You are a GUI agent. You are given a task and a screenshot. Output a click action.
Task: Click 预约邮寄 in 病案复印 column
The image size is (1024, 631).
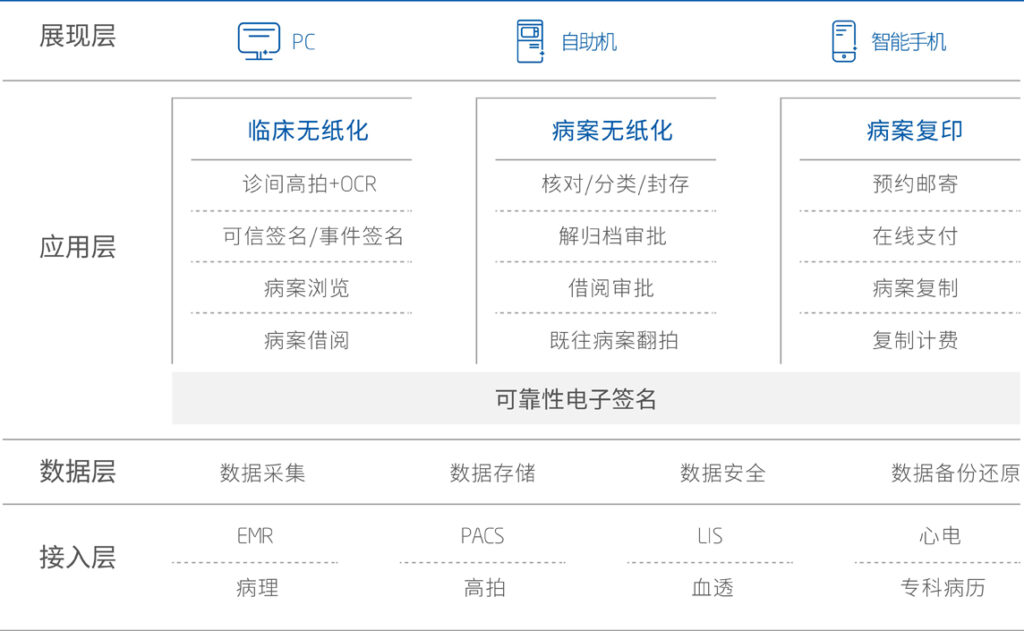[x=914, y=185]
